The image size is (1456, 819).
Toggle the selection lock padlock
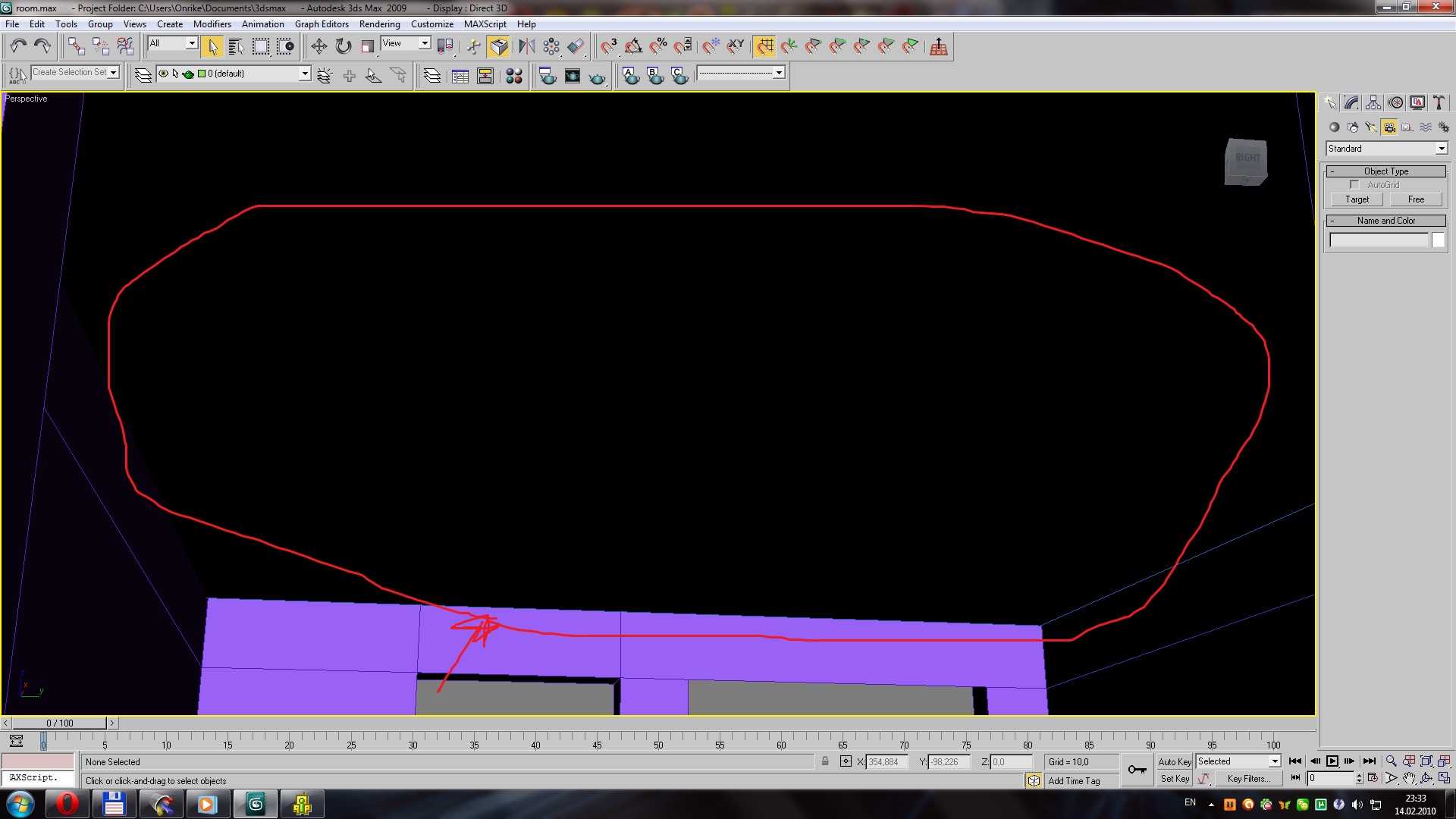click(x=825, y=761)
